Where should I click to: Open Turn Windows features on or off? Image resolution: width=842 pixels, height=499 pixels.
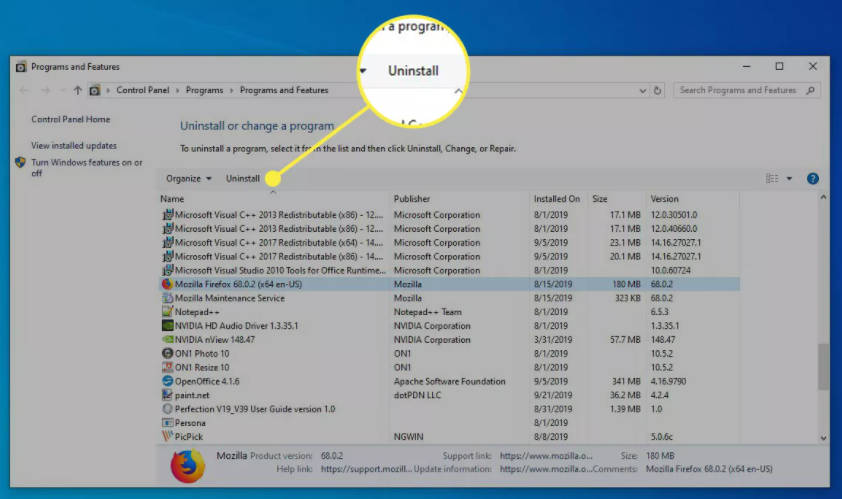point(86,168)
